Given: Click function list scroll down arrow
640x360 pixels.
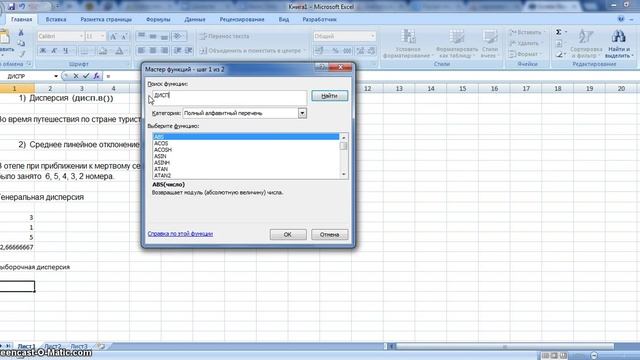Looking at the screenshot, I should coord(344,175).
